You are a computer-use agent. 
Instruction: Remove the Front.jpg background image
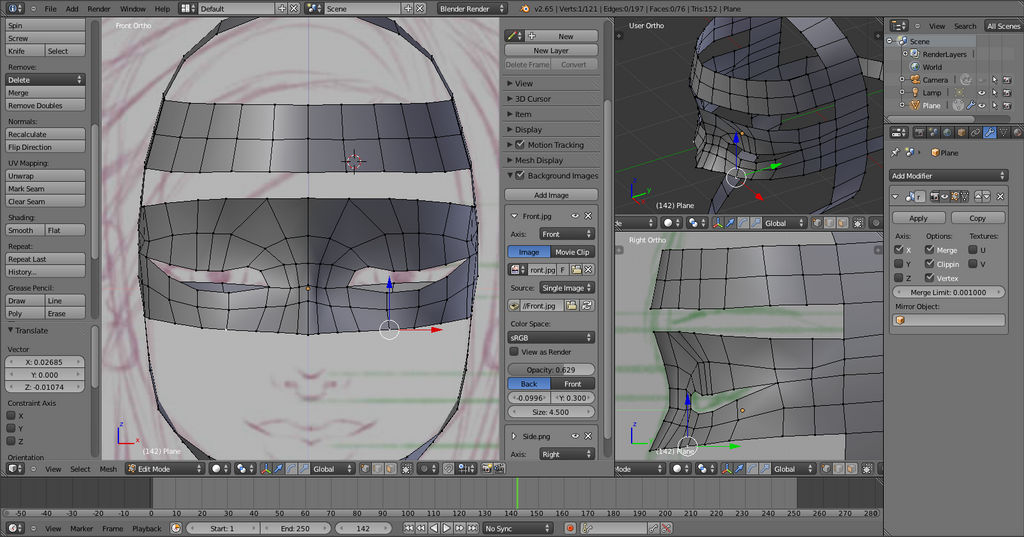[x=589, y=216]
